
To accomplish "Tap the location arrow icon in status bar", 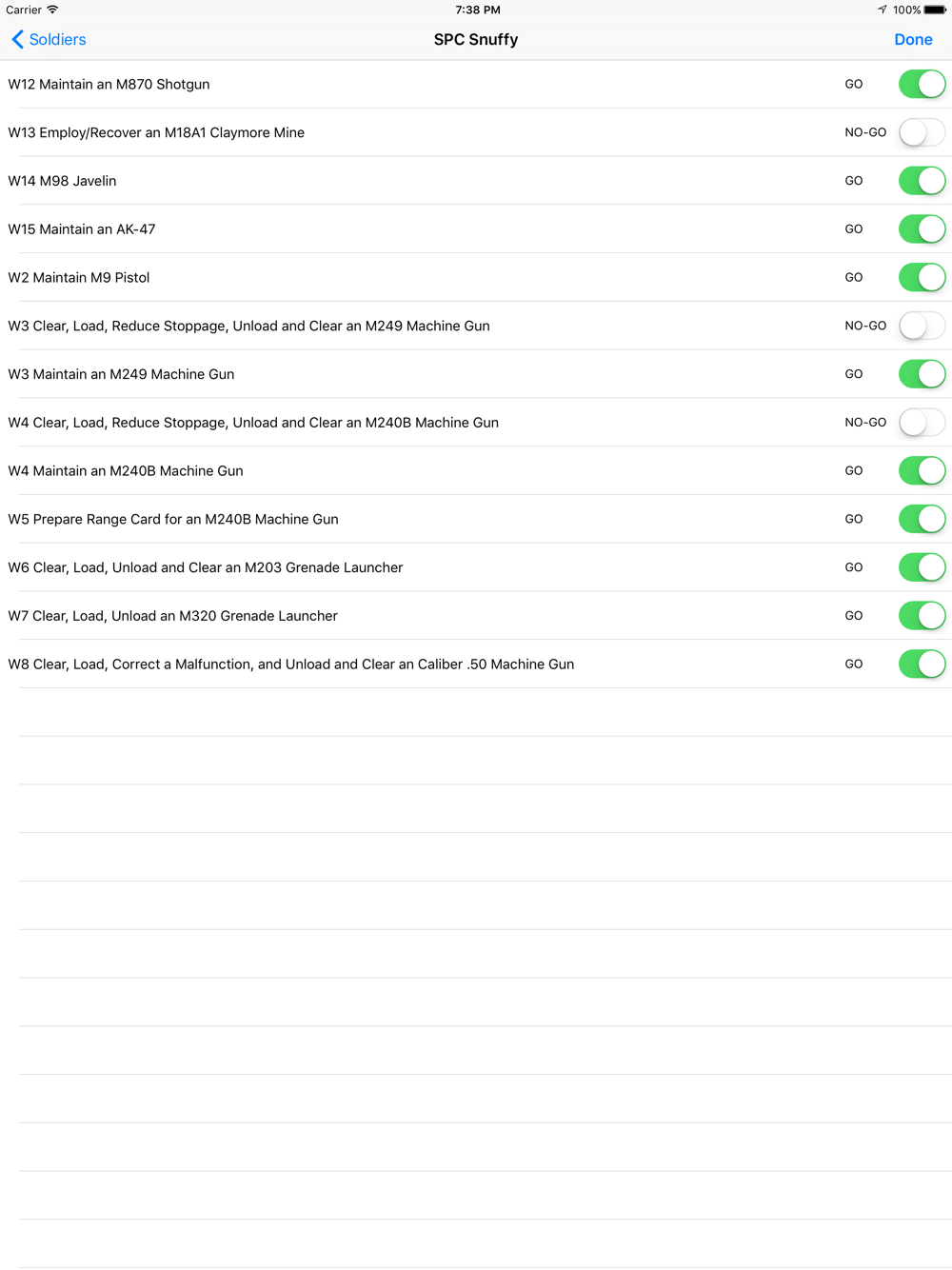I will (883, 10).
